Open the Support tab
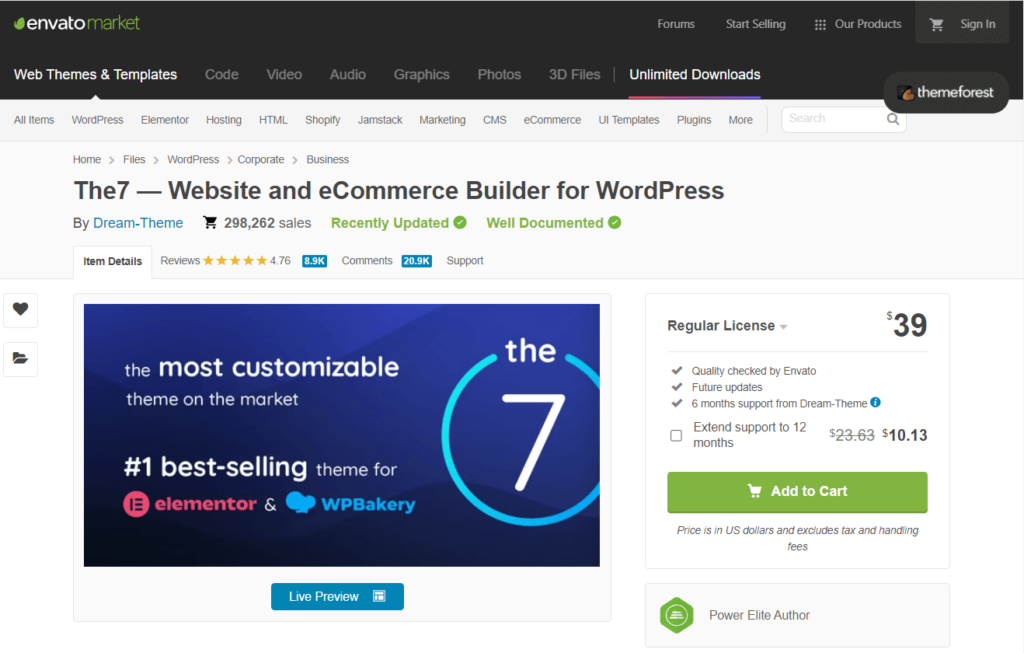Image resolution: width=1024 pixels, height=653 pixels. click(465, 261)
